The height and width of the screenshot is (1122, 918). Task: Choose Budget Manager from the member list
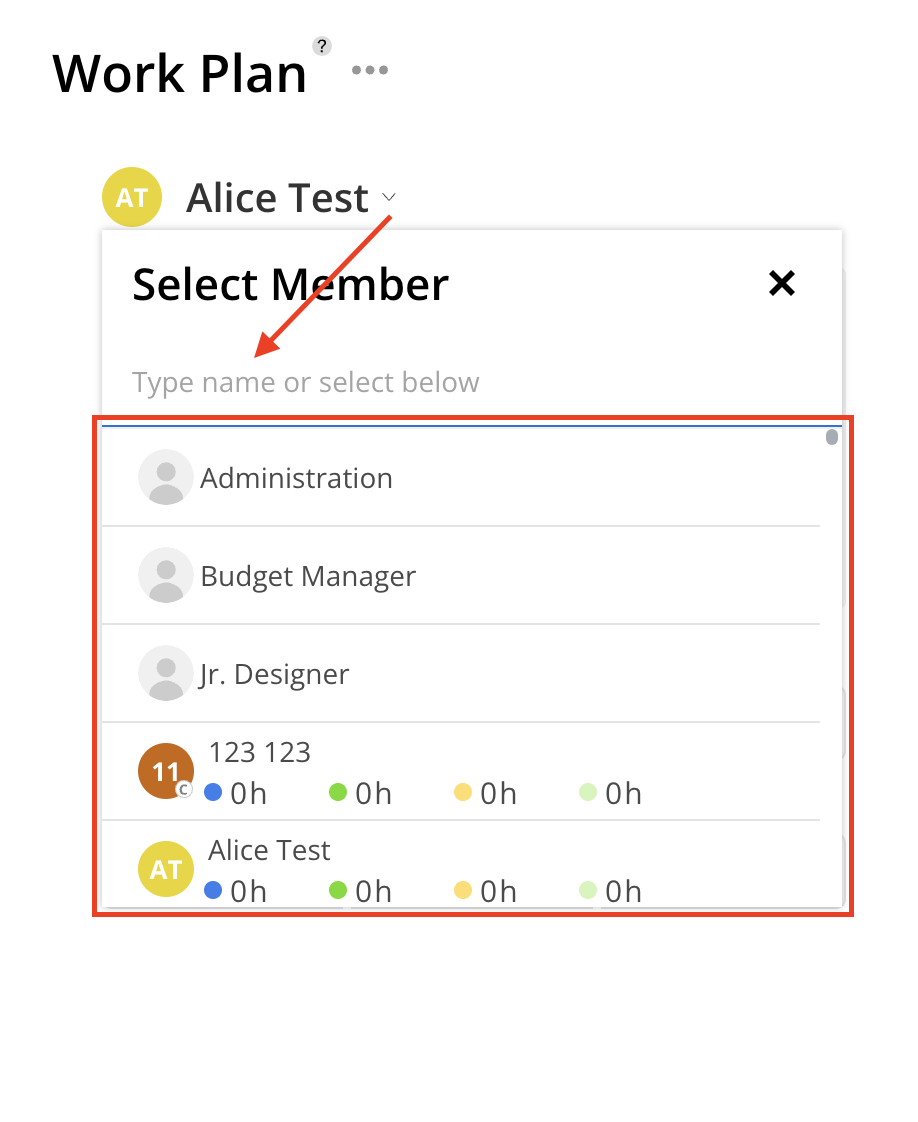tap(308, 576)
